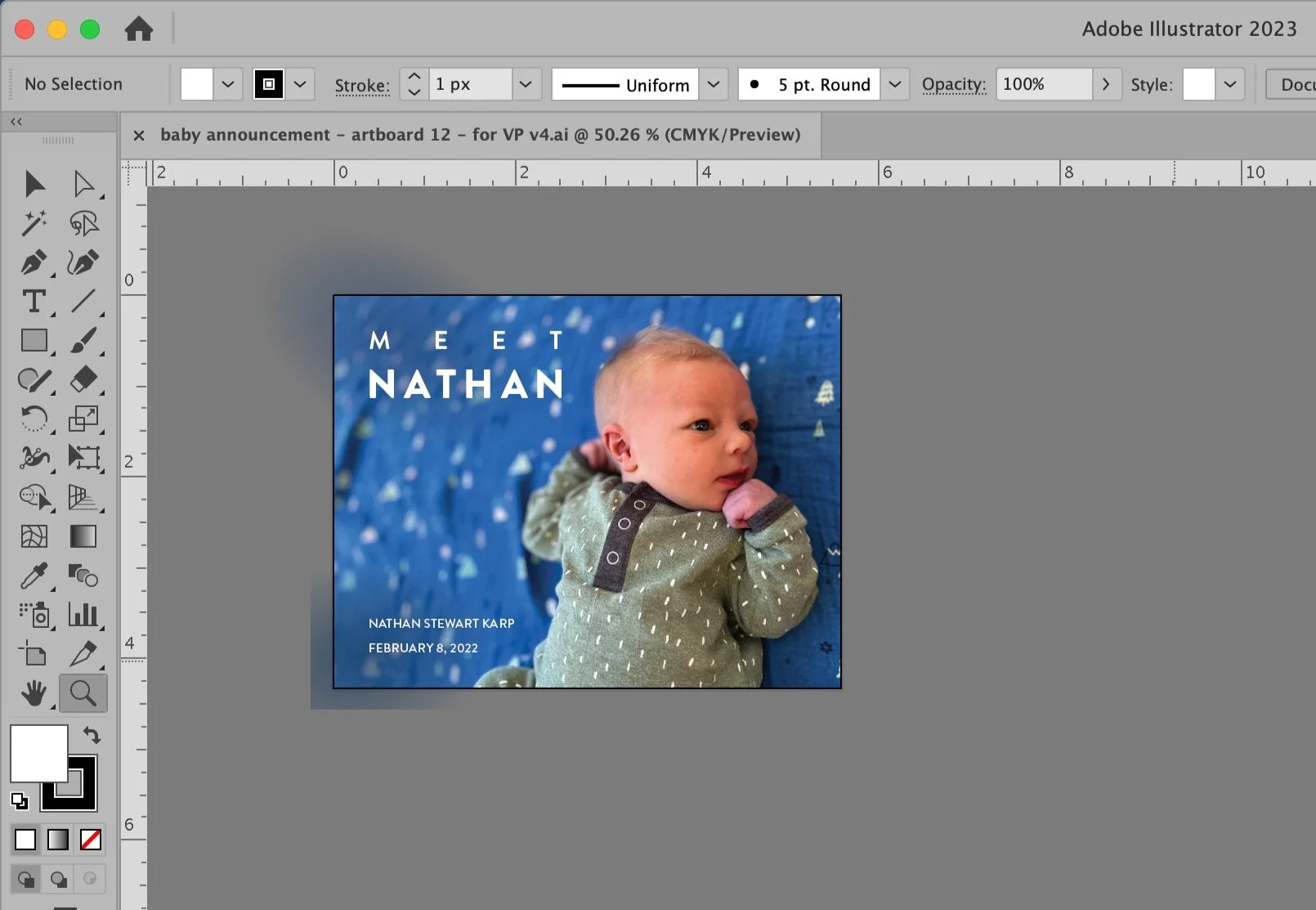Click the stroke box in control bar

(x=269, y=84)
